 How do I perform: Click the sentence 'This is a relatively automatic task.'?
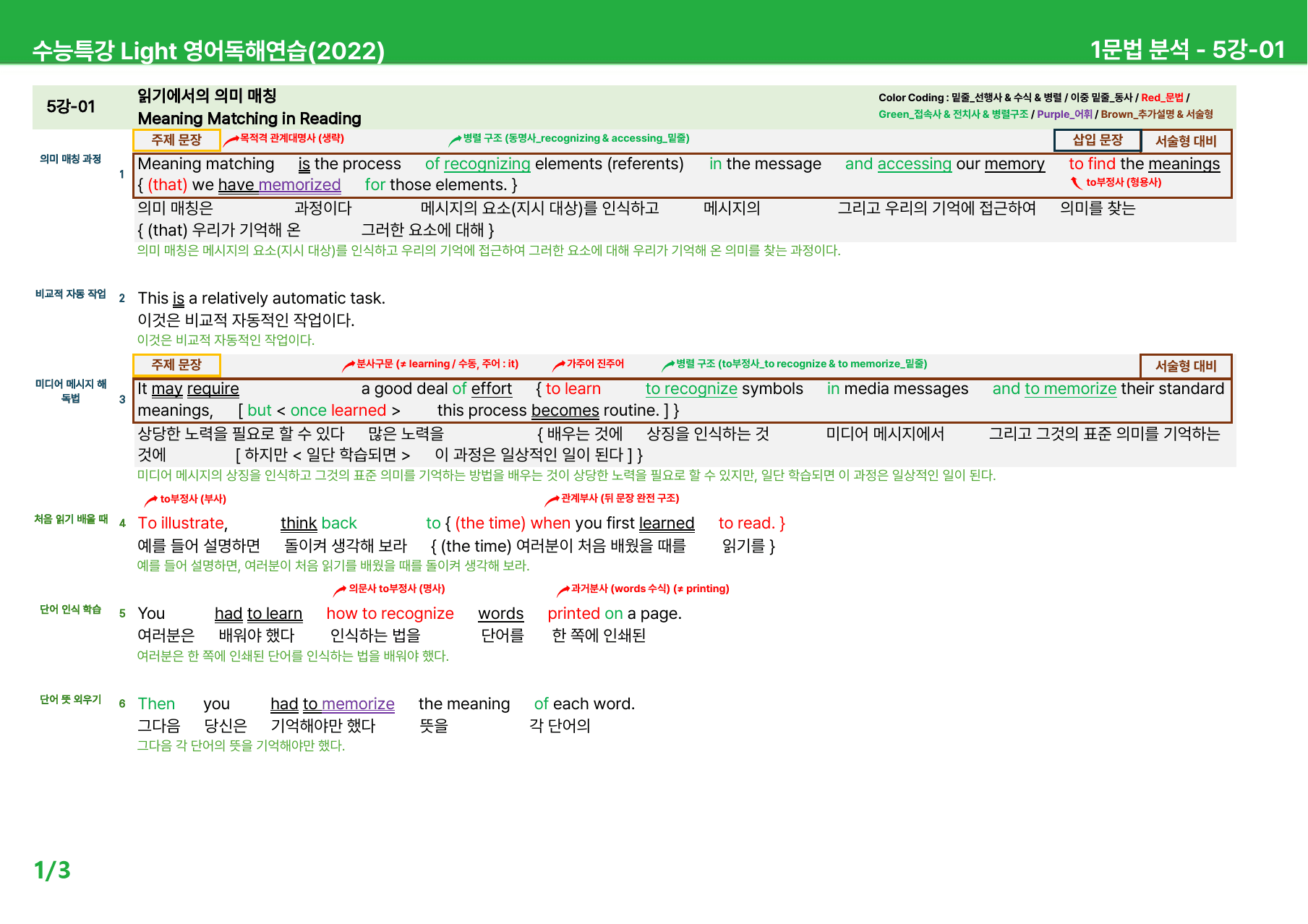(x=261, y=299)
